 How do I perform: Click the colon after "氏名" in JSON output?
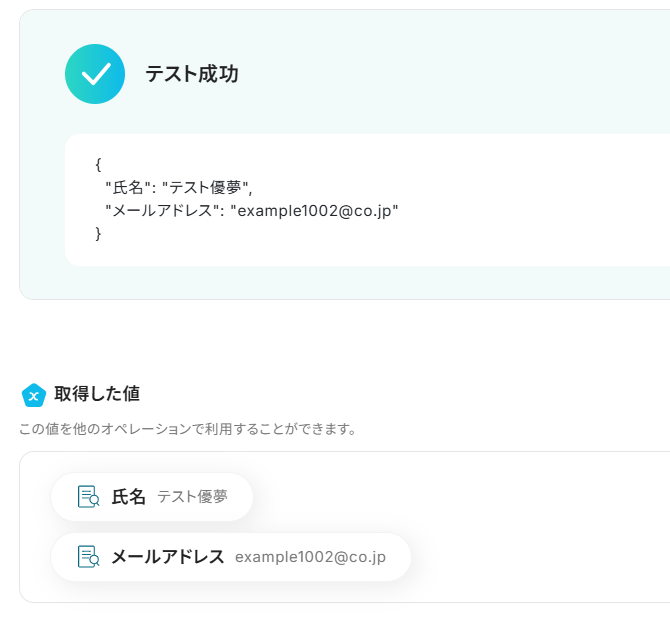coord(152,186)
